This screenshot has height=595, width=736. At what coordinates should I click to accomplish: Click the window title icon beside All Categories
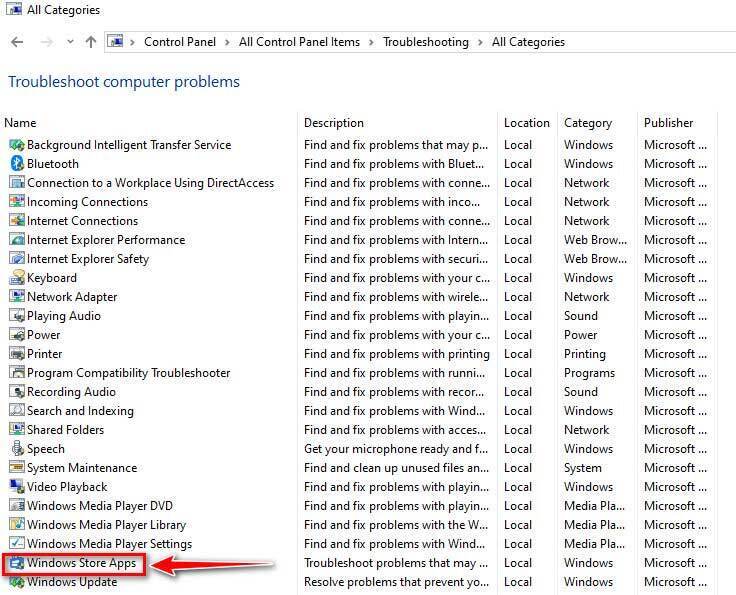pos(14,9)
